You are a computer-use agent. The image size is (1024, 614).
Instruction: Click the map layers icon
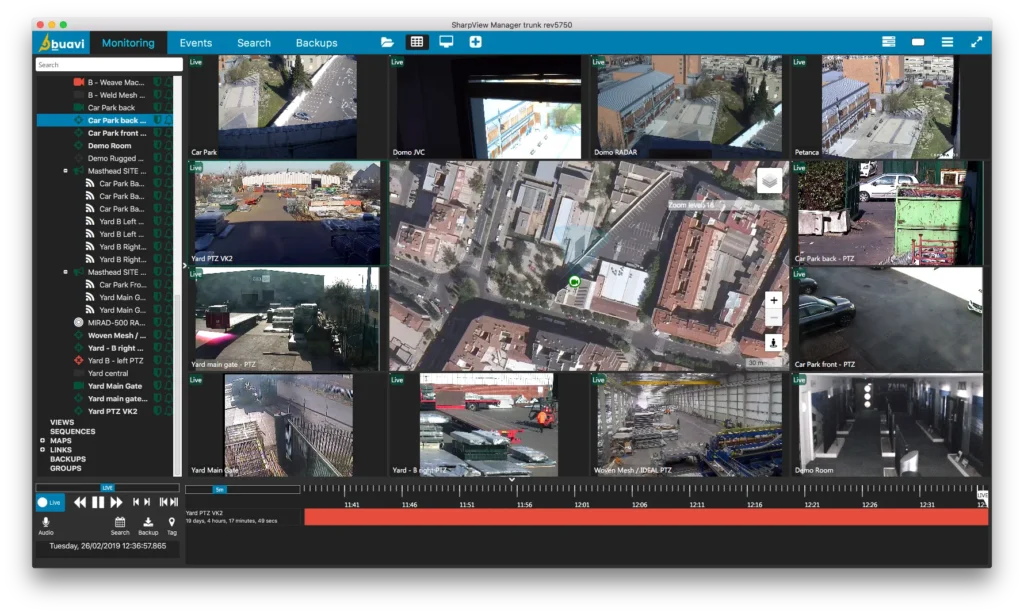(x=769, y=182)
